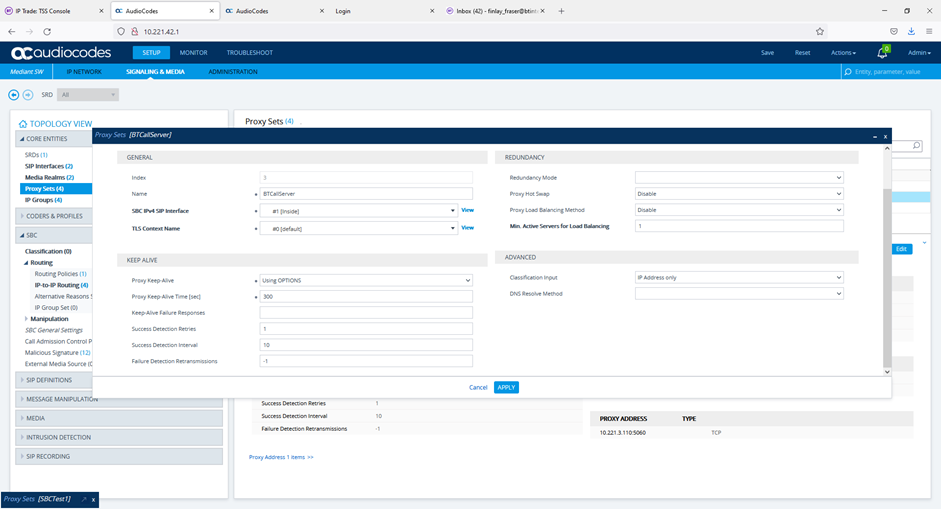The image size is (941, 509).
Task: Click the View link beside TLS Context Name
Action: (467, 228)
